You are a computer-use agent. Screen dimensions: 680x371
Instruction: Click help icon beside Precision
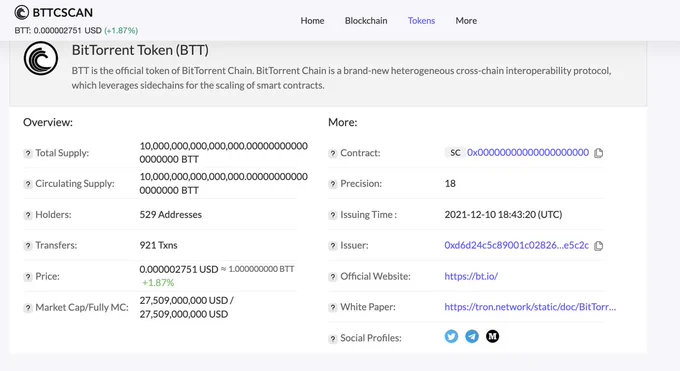(x=333, y=184)
